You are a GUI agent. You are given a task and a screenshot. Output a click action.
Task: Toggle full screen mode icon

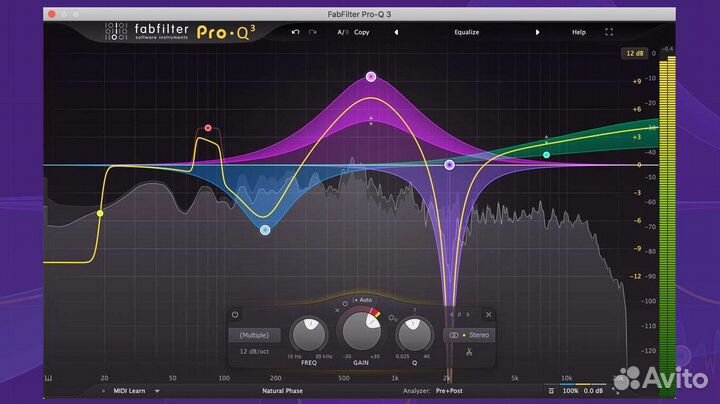click(x=609, y=32)
